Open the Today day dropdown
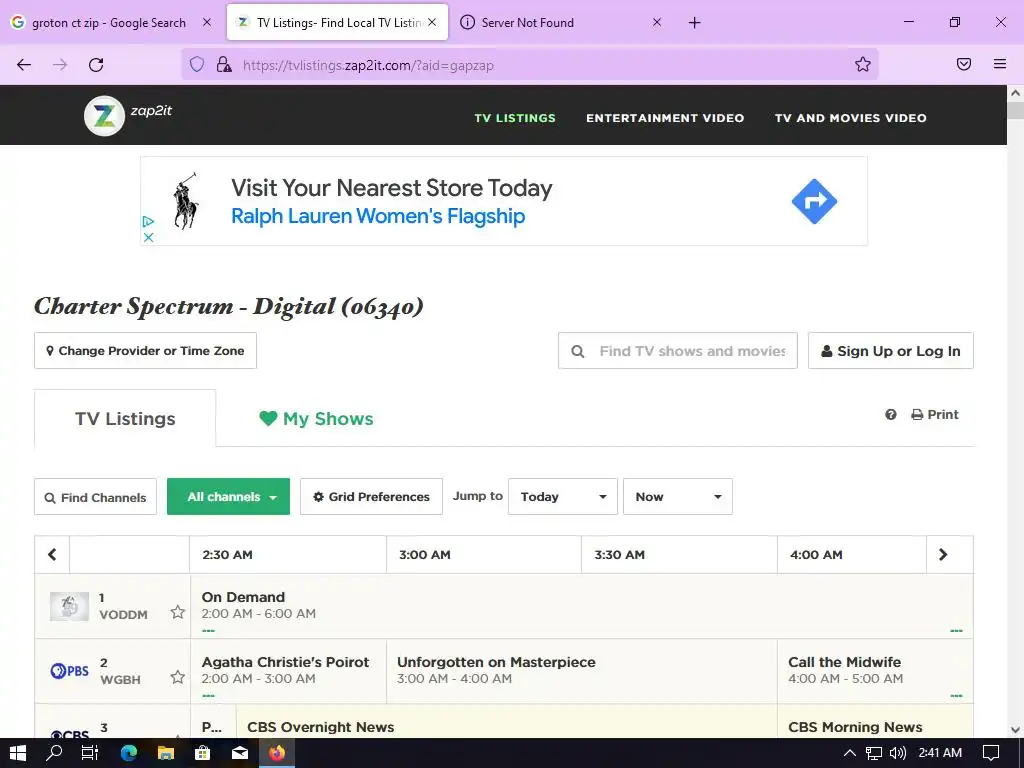1024x768 pixels. [563, 497]
